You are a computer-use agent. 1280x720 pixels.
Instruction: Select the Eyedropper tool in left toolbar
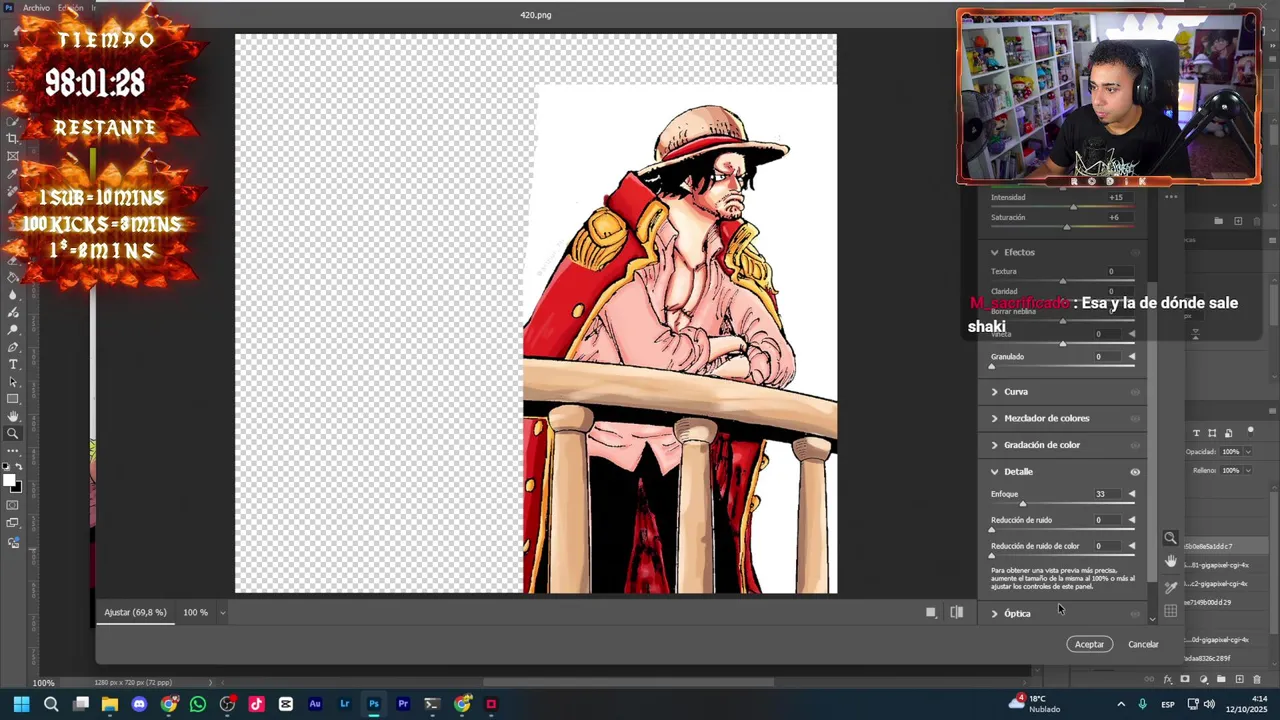tap(13, 173)
